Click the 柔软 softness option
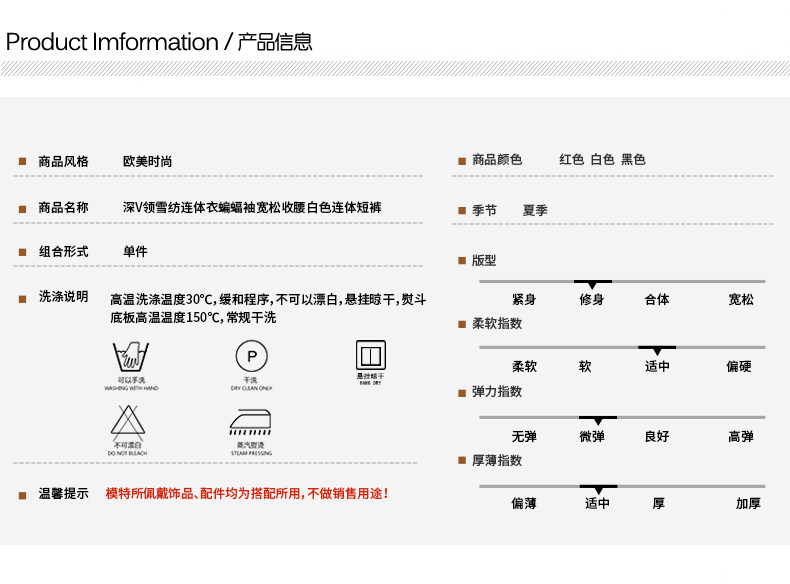790x584 pixels. [x=524, y=366]
